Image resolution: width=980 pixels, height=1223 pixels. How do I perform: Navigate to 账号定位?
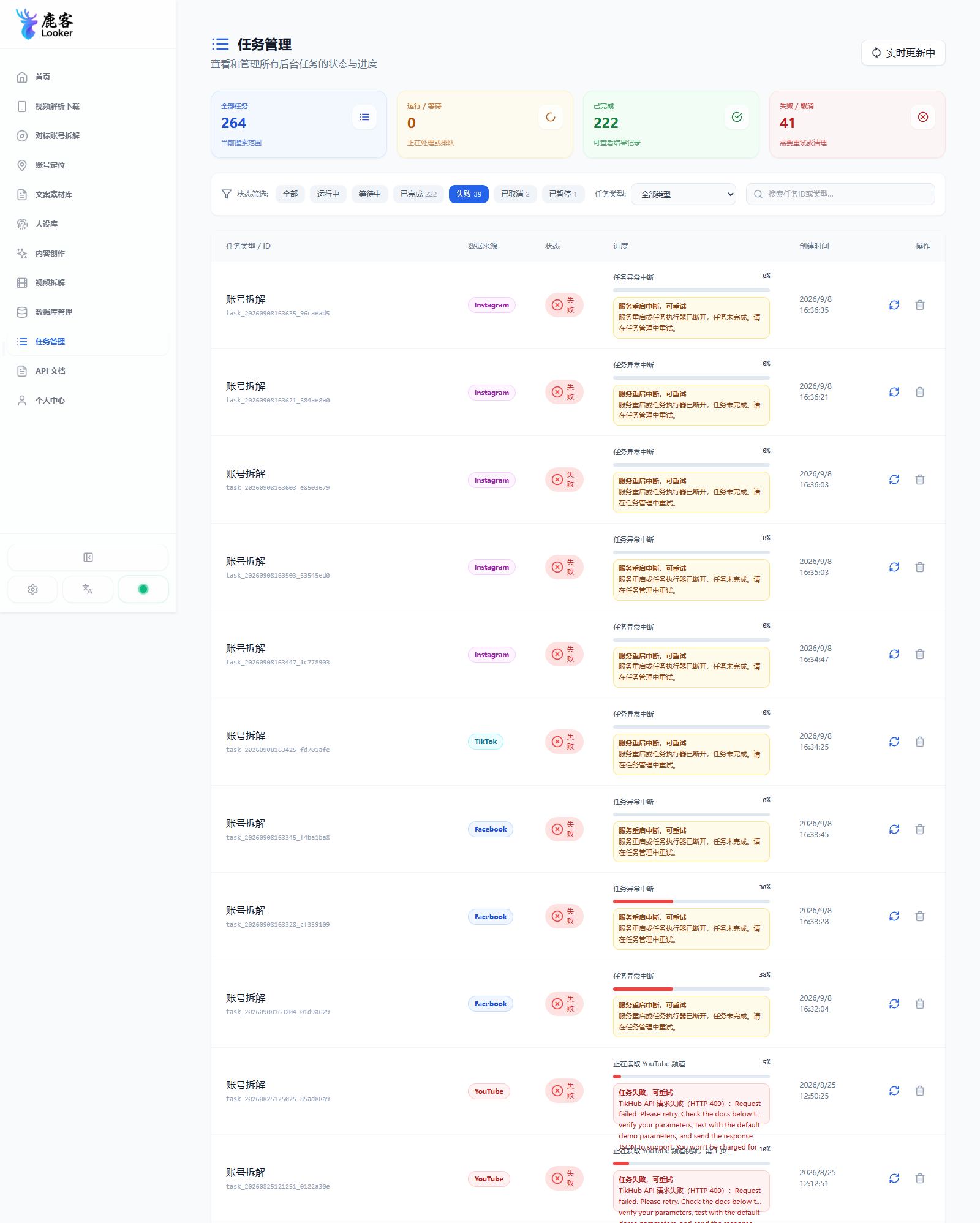point(88,165)
